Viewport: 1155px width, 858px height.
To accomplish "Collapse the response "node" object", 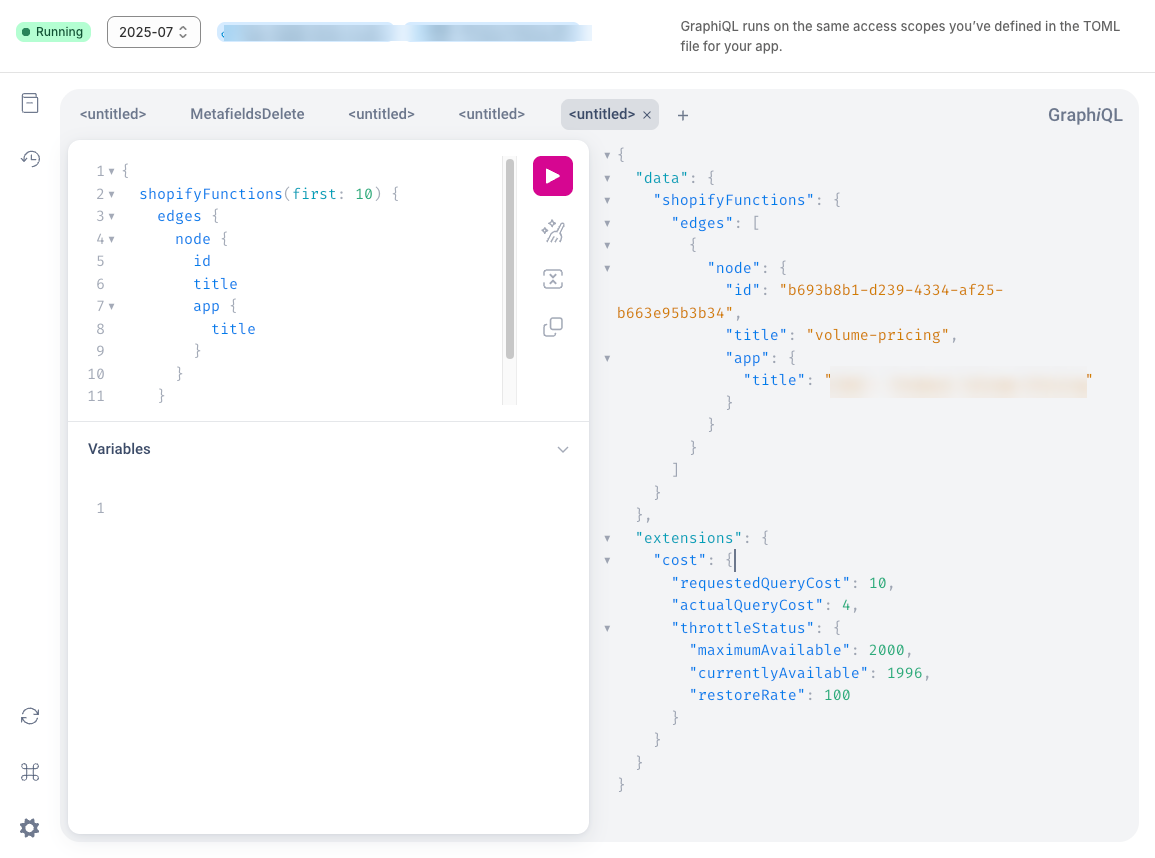I will click(607, 268).
